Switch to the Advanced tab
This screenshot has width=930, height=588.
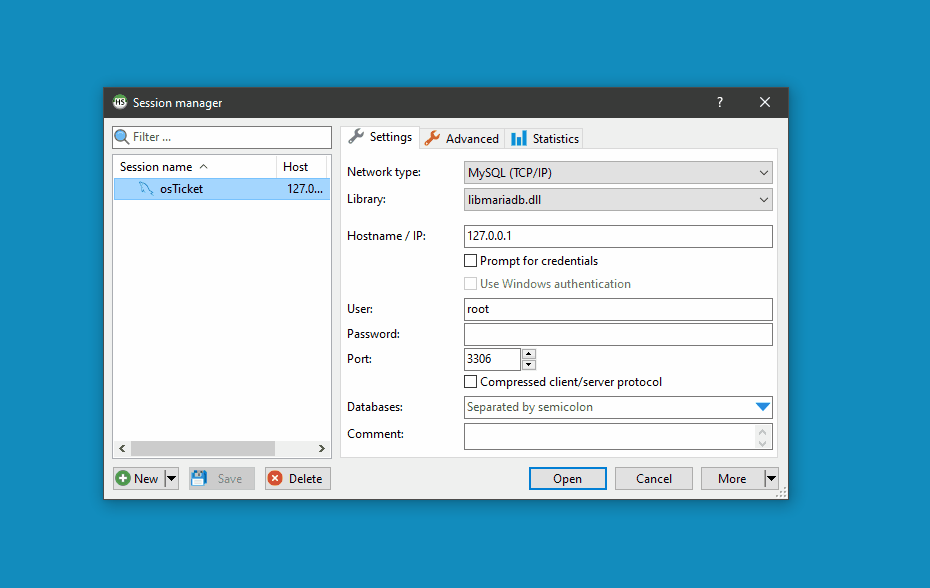click(x=462, y=138)
